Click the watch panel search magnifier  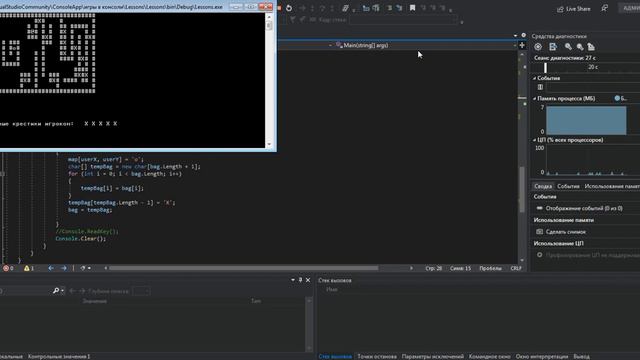tap(56, 291)
